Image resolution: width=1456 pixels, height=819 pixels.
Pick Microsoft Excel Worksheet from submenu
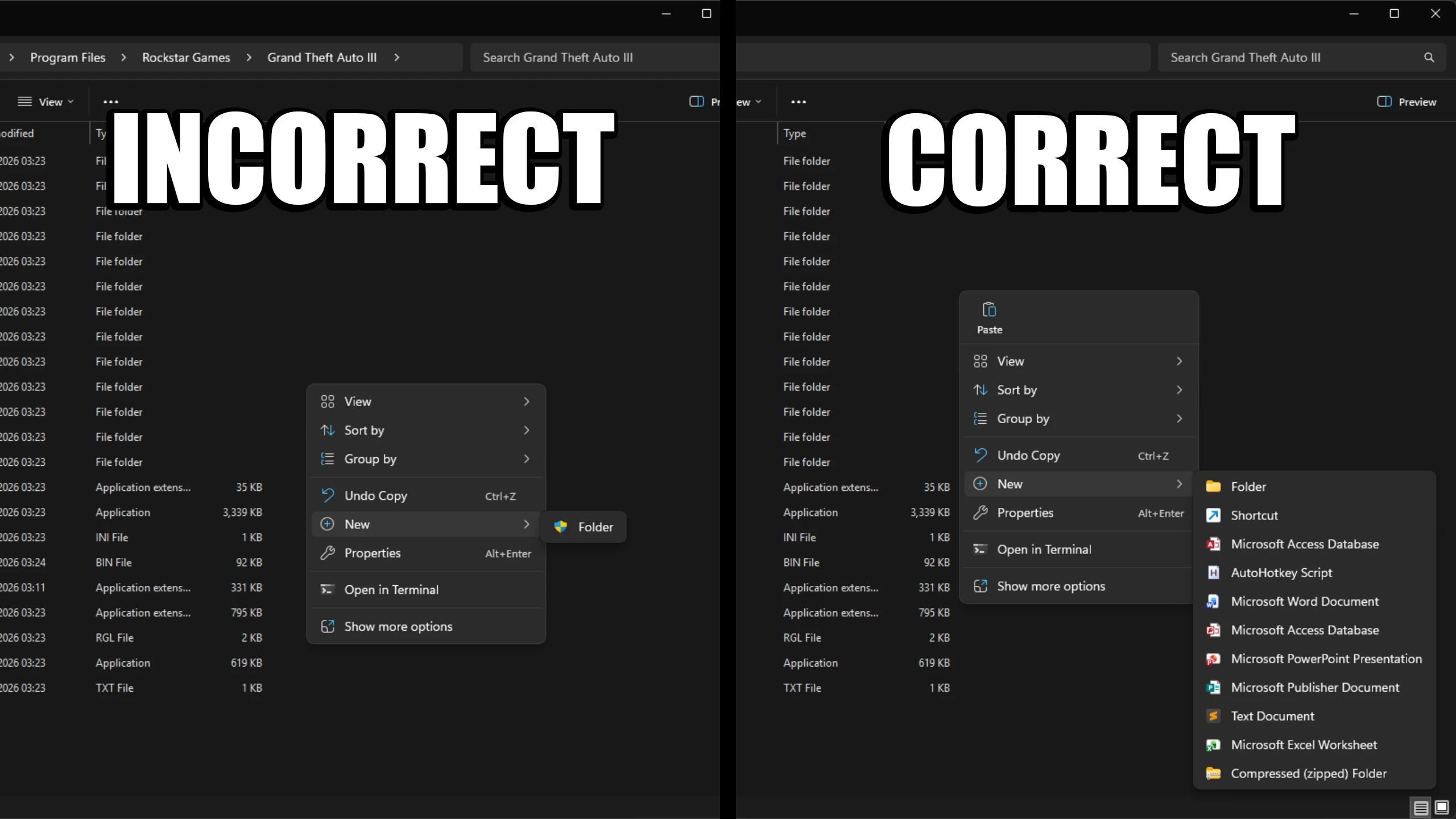pos(1304,744)
